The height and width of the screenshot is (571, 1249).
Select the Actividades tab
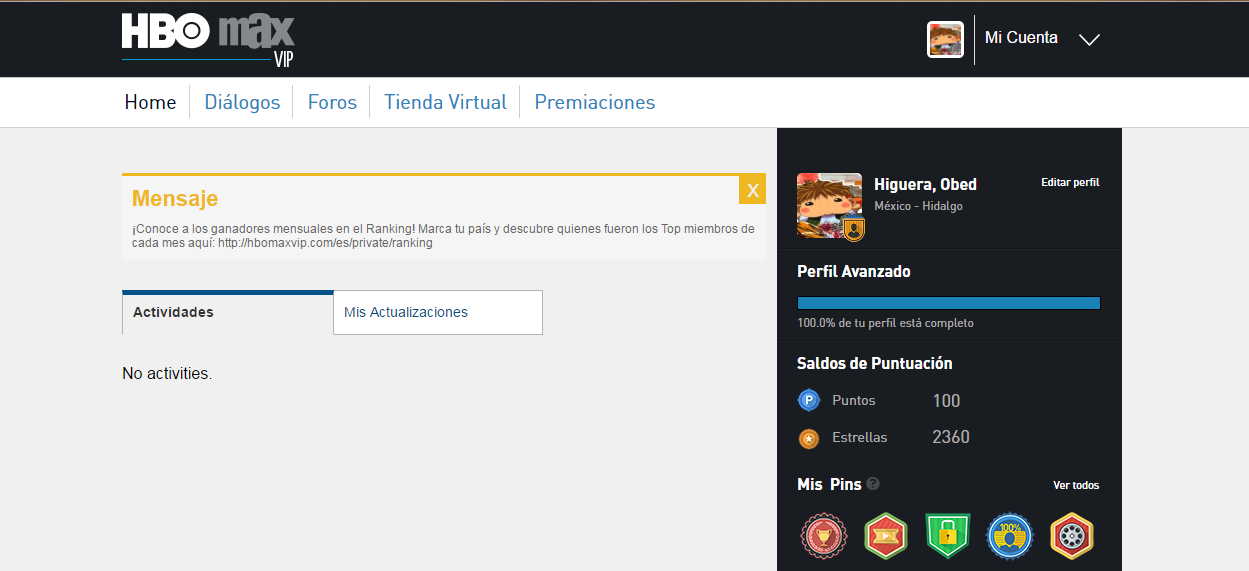tap(228, 312)
